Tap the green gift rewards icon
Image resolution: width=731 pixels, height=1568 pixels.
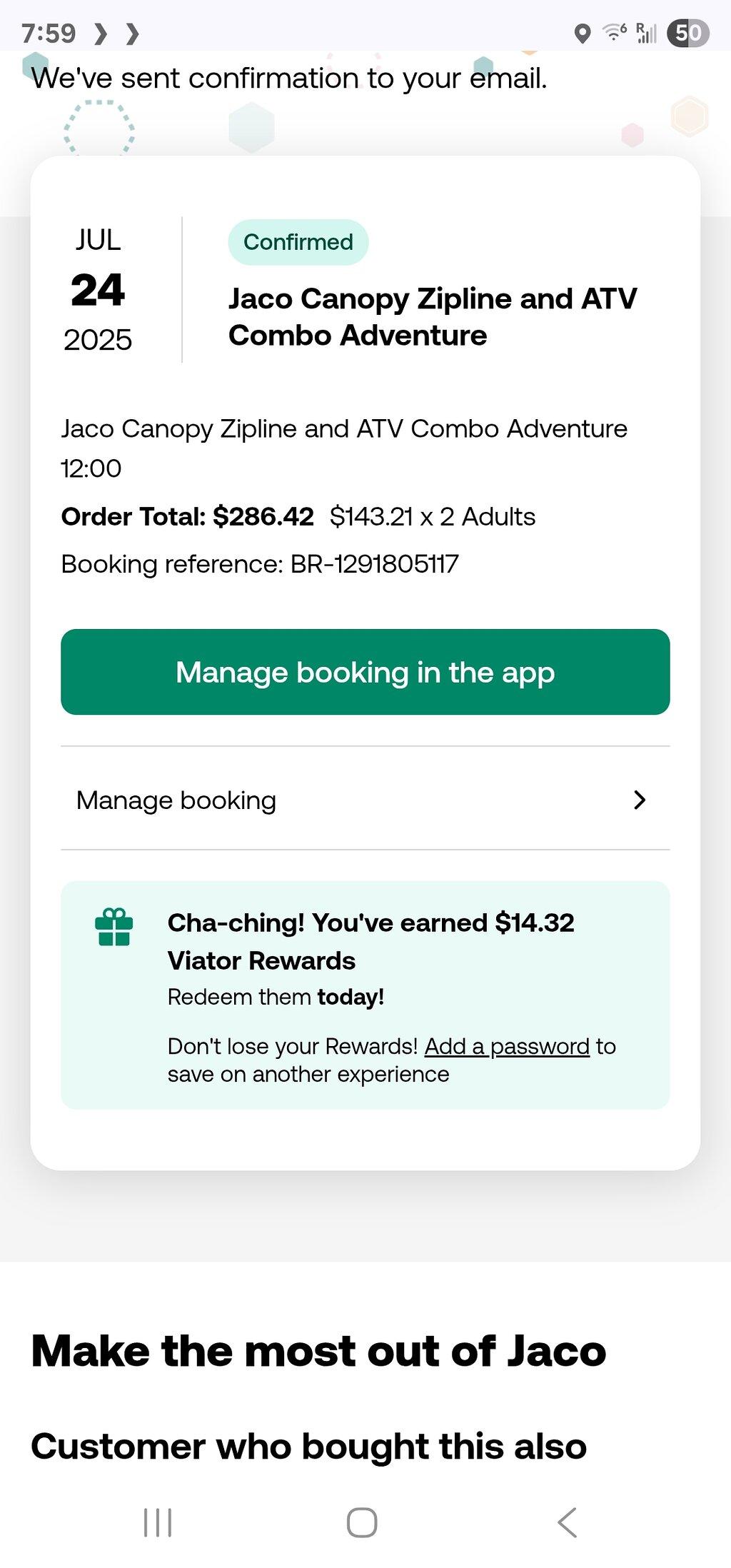point(114,927)
